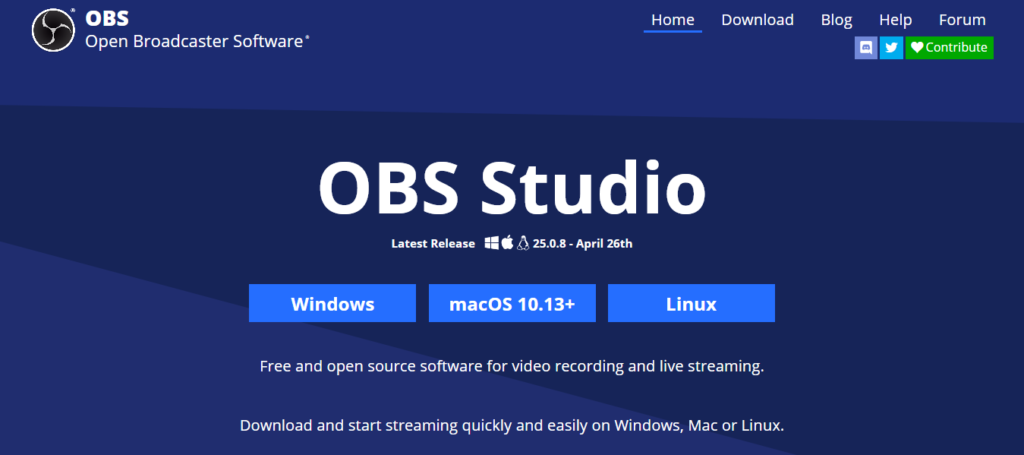The height and width of the screenshot is (455, 1024).
Task: Download OBS for macOS 10.13+
Action: (x=512, y=304)
